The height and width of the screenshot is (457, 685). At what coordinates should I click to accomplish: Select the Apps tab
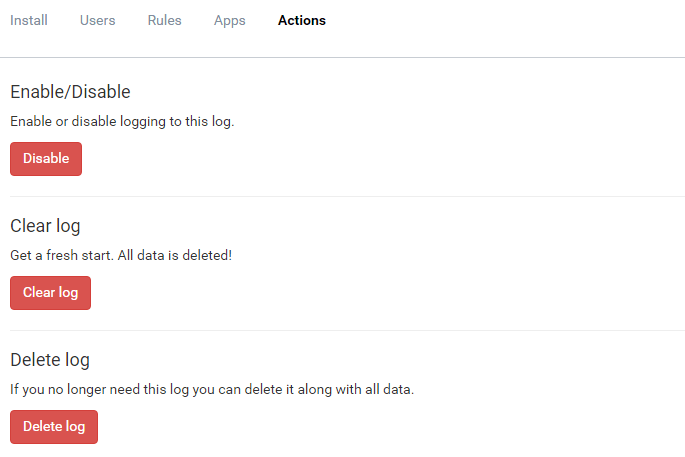229,21
